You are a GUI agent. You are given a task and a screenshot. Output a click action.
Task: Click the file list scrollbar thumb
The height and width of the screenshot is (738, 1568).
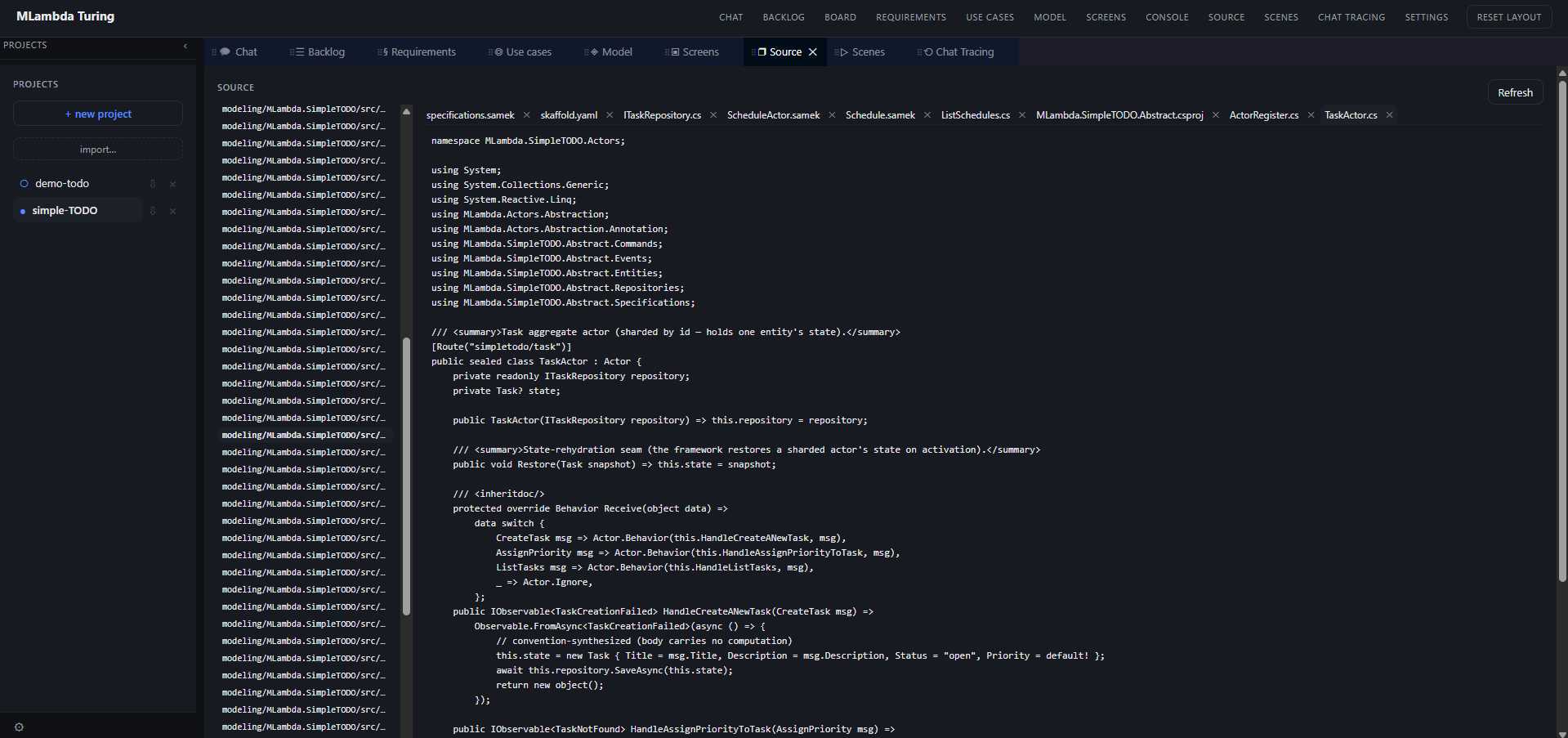click(406, 476)
